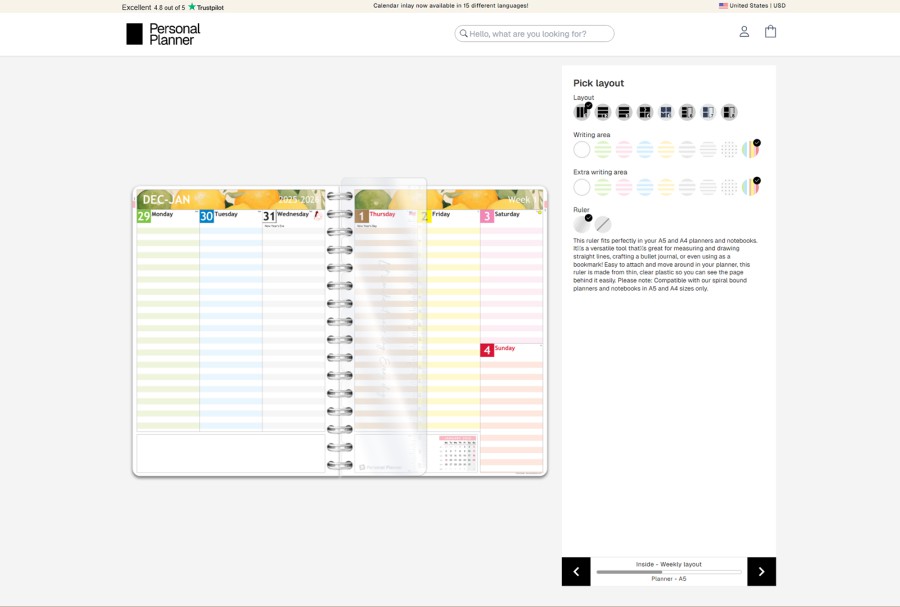Click the search input field
The height and width of the screenshot is (607, 900).
(540, 34)
